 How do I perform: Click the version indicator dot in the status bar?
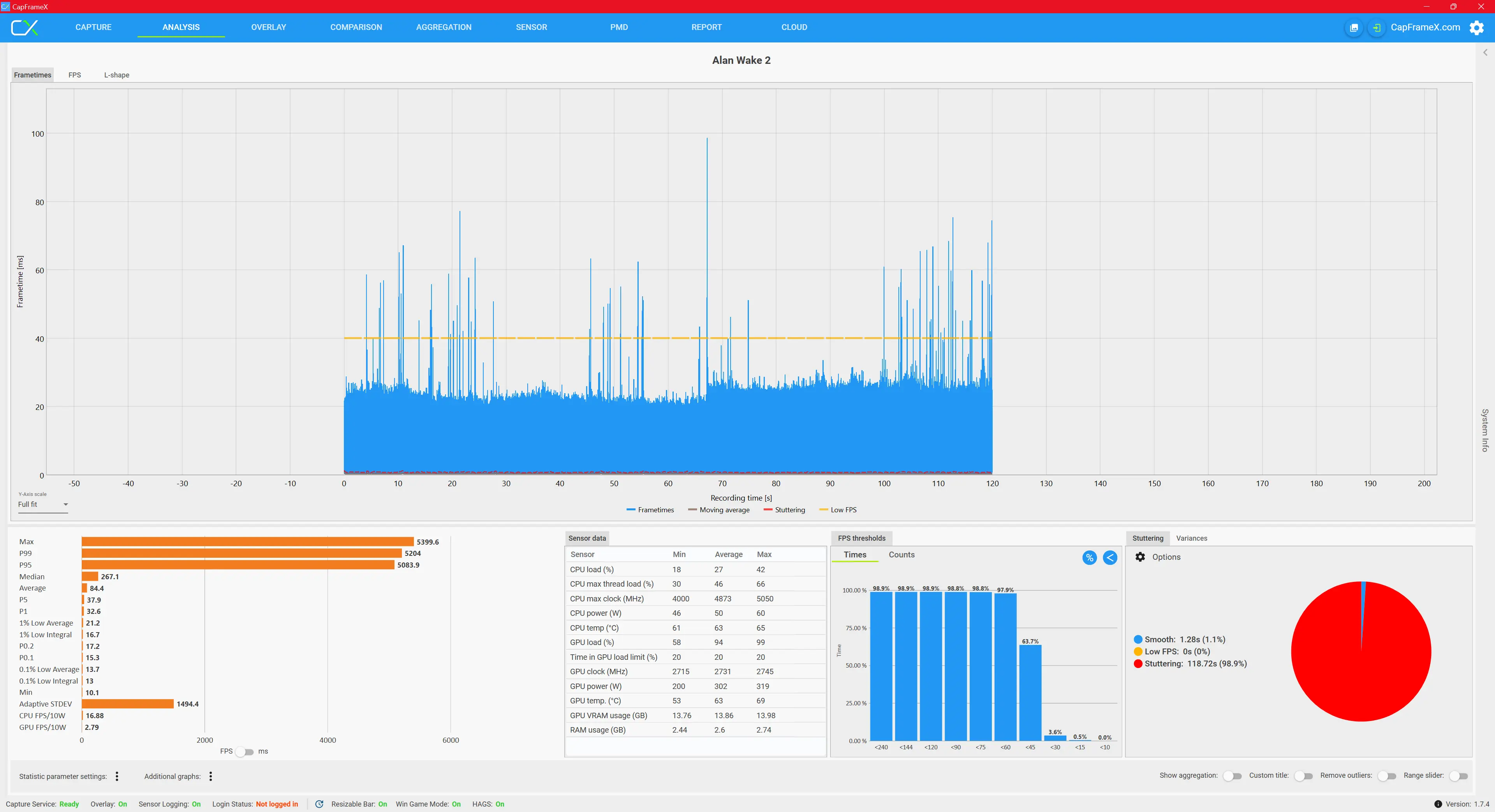pos(1437,804)
